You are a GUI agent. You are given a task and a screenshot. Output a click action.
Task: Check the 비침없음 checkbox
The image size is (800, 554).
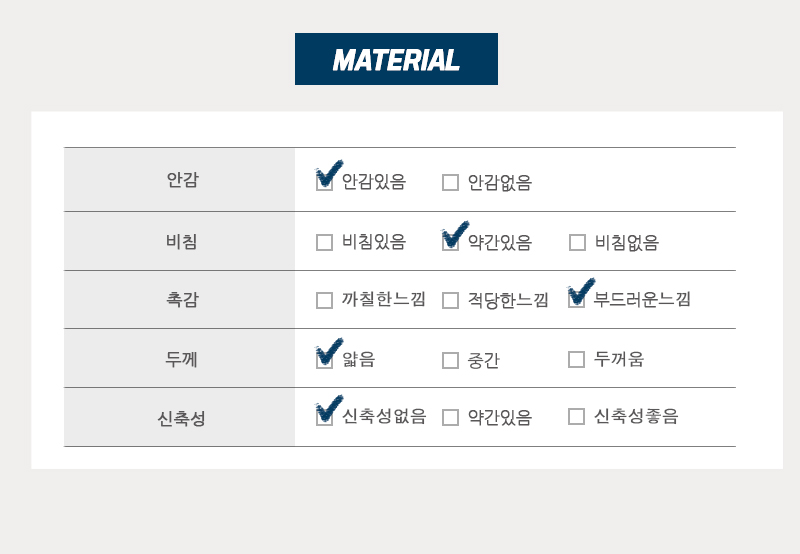coord(577,242)
